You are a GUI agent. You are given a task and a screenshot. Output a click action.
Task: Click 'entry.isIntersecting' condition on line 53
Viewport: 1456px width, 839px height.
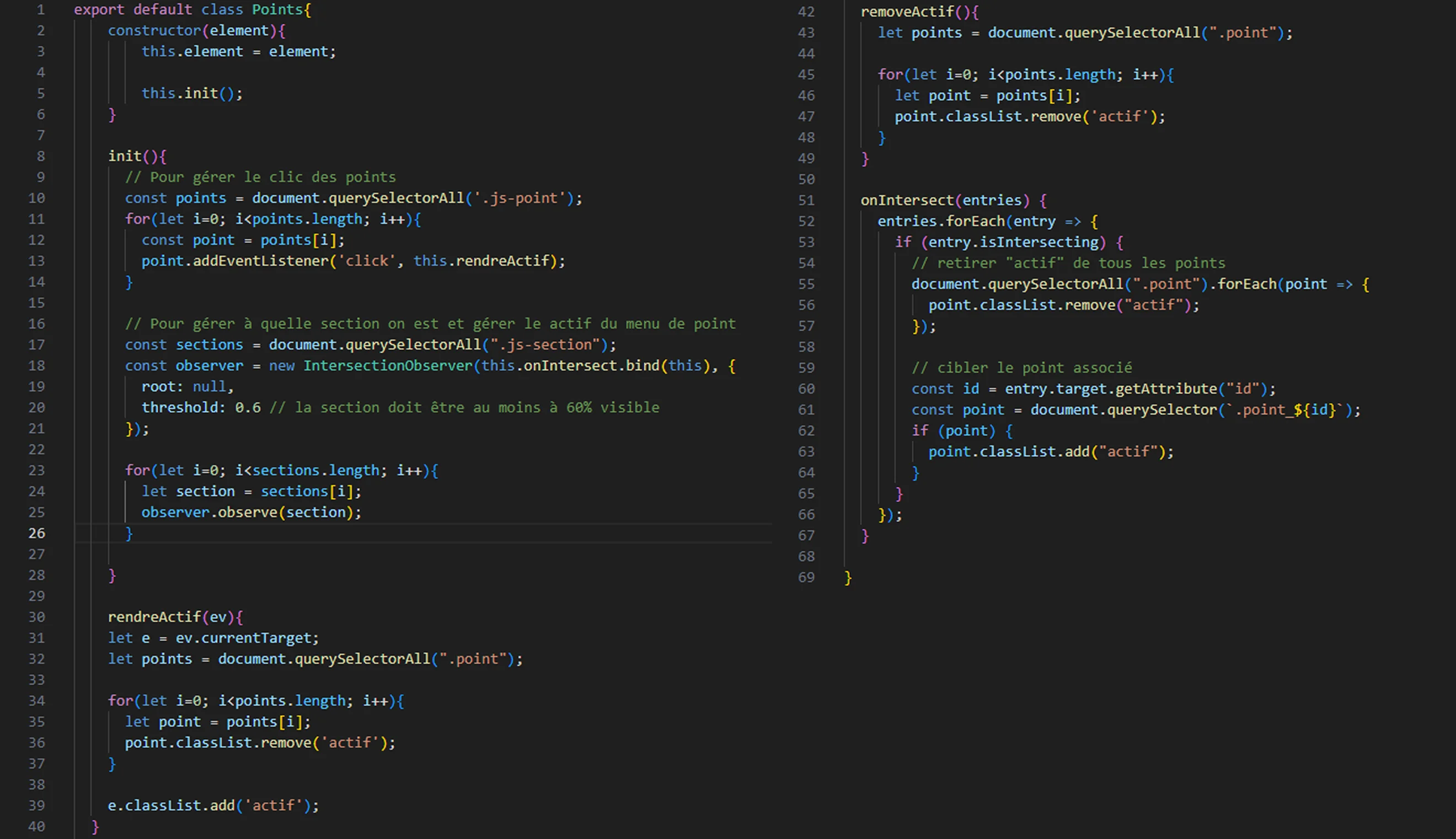[1013, 242]
